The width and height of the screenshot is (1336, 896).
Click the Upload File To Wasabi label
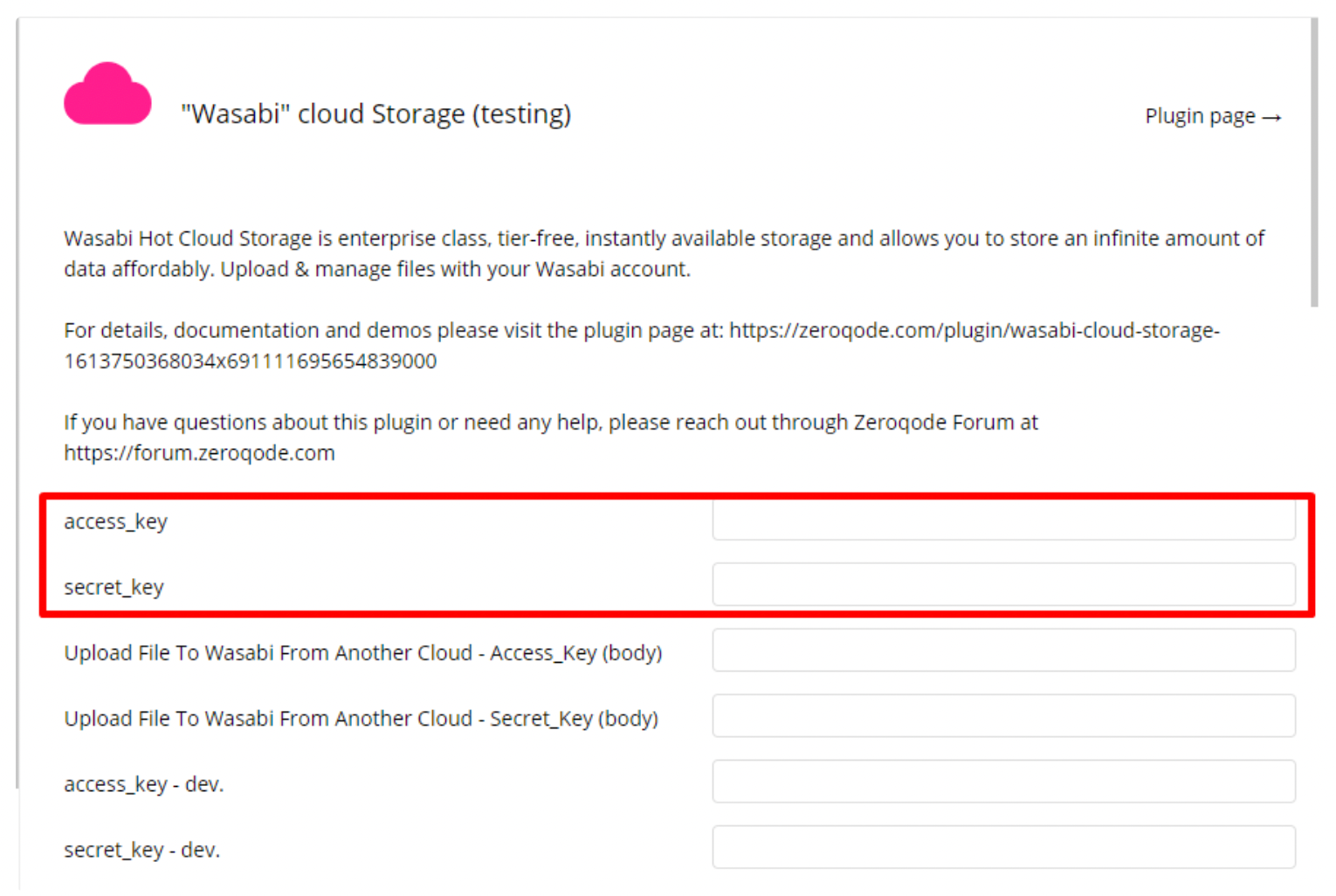click(x=362, y=651)
